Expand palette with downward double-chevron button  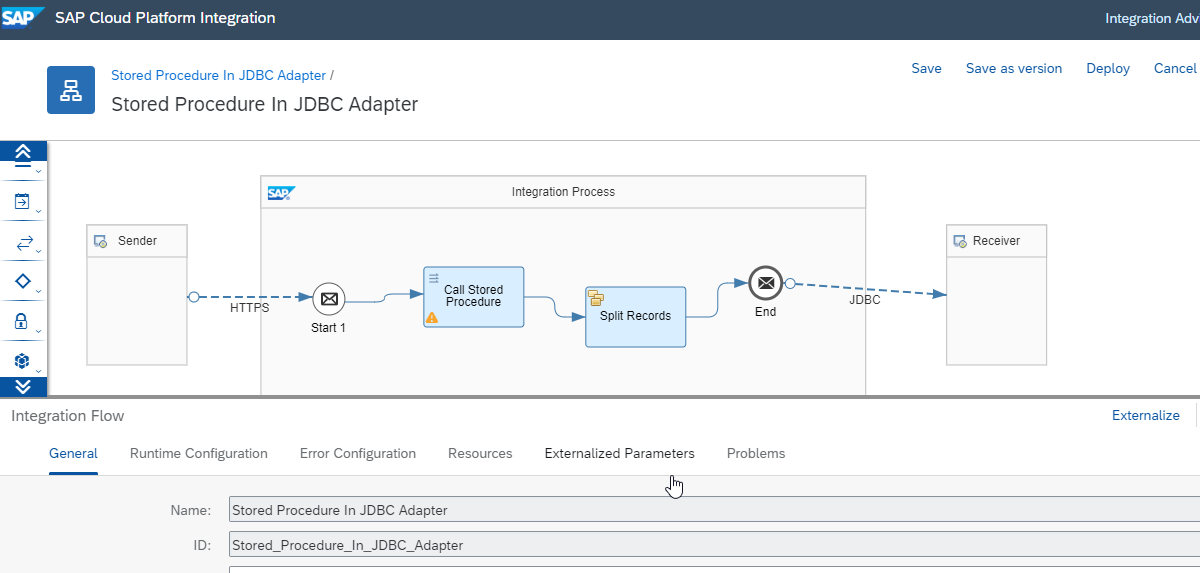click(23, 386)
